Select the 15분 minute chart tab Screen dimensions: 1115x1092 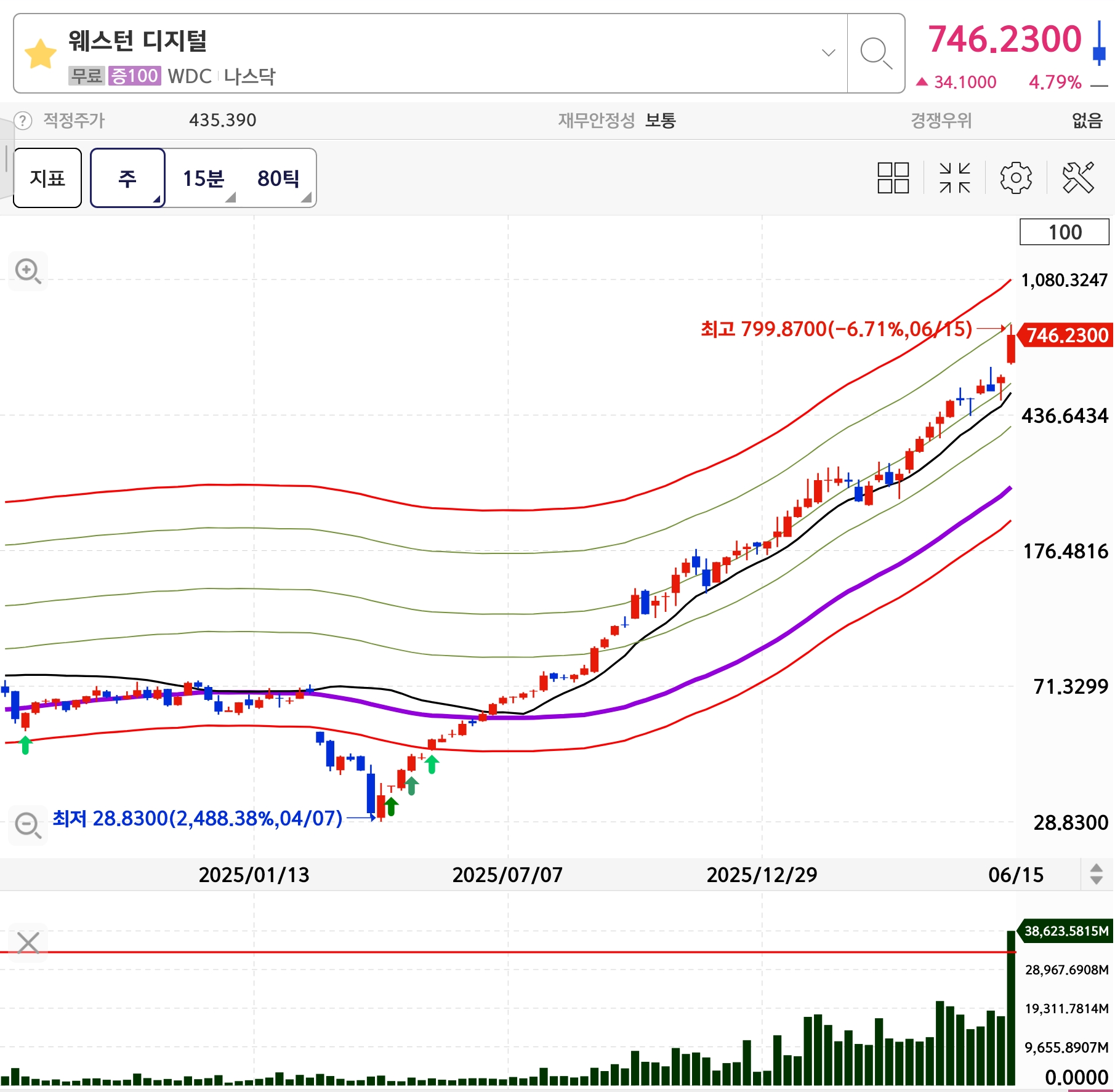point(203,178)
